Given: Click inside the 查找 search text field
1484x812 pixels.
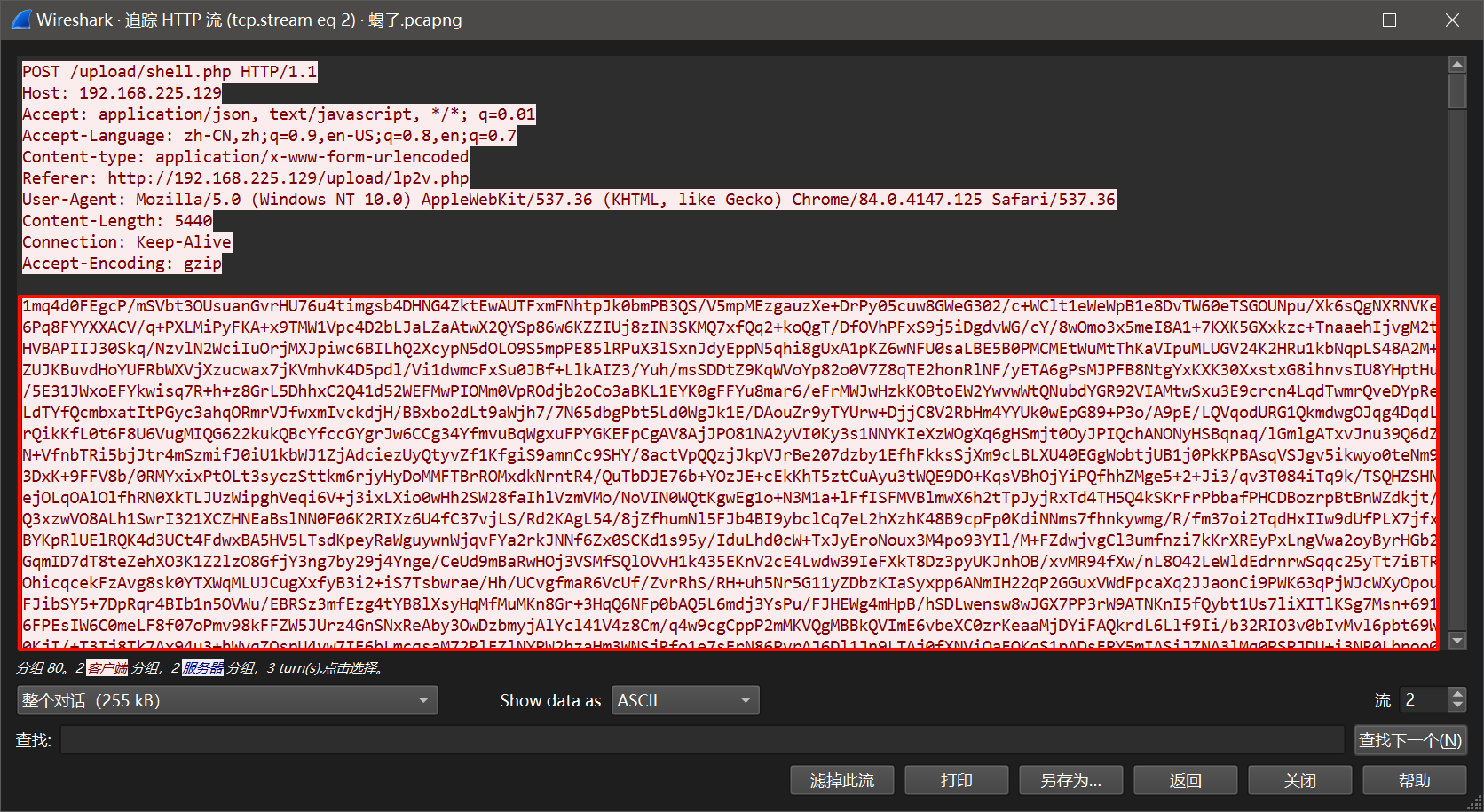Looking at the screenshot, I should click(701, 740).
